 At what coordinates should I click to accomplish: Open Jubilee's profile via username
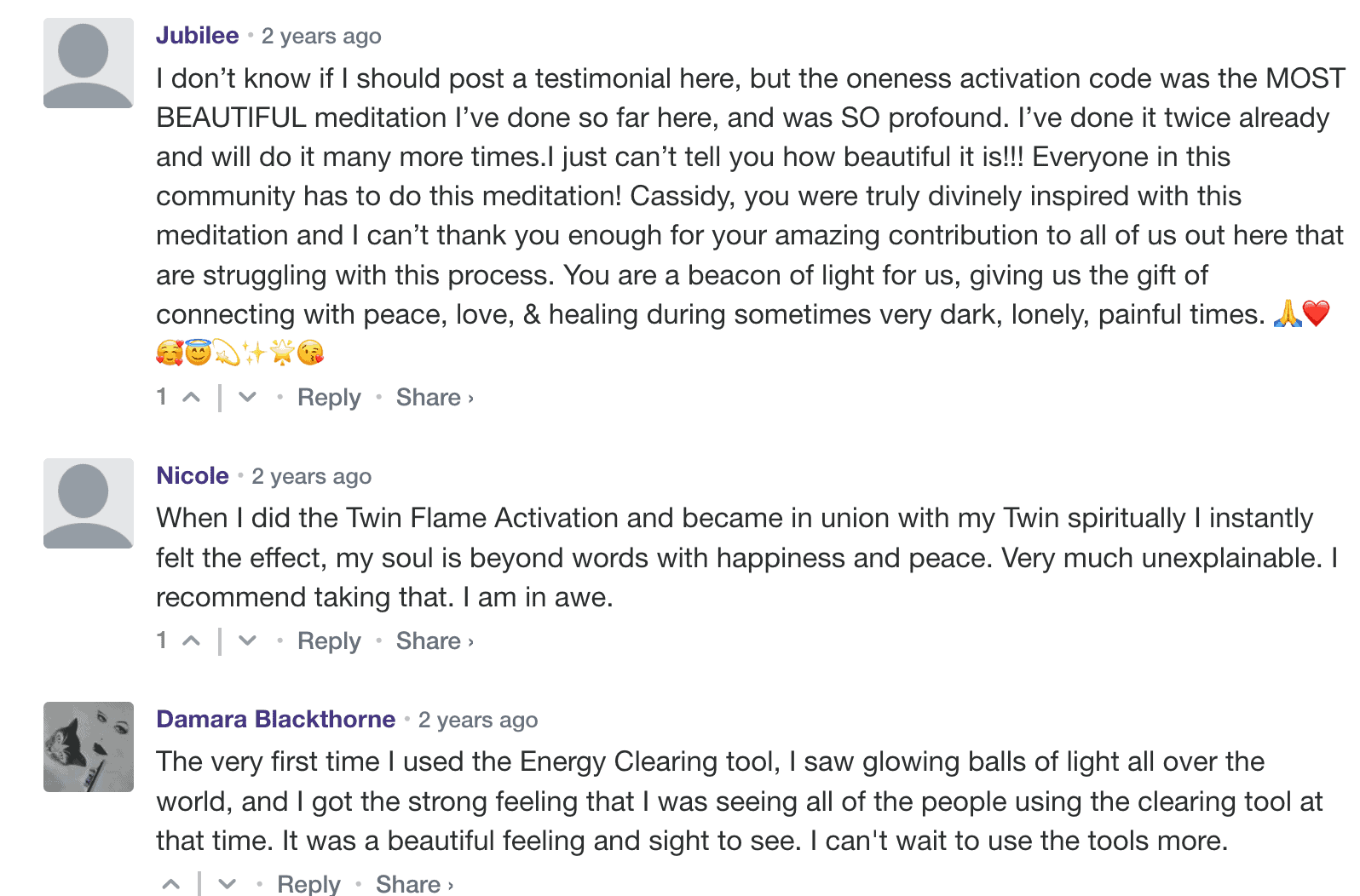click(197, 36)
